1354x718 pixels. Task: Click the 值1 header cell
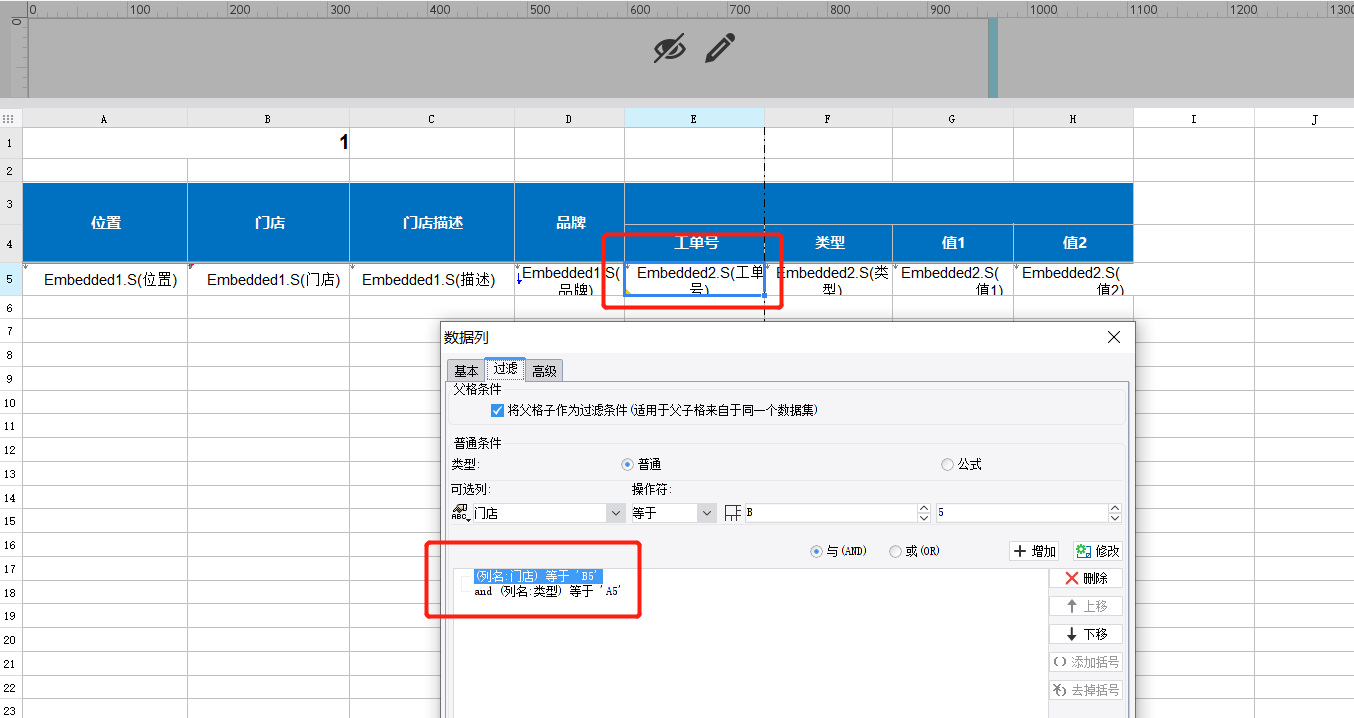pyautogui.click(x=953, y=243)
